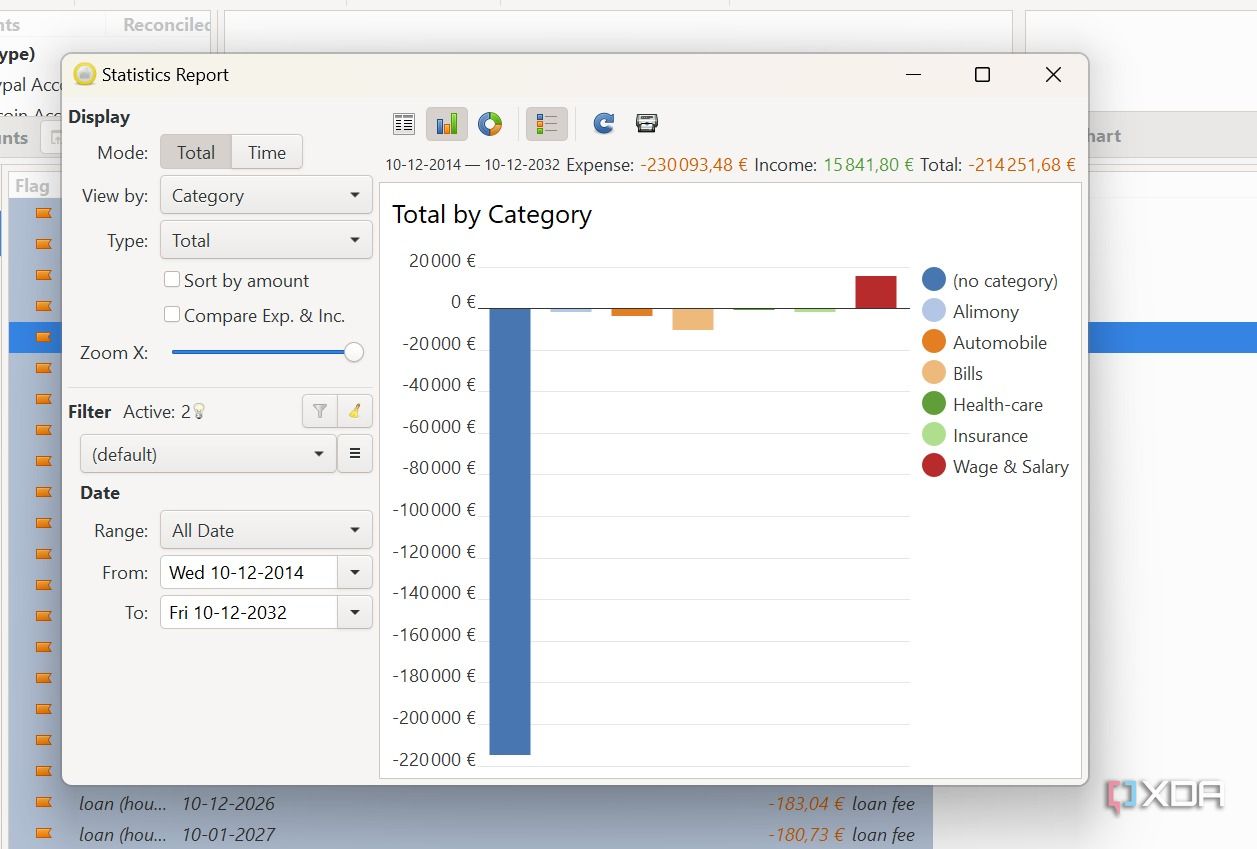The width and height of the screenshot is (1257, 849).
Task: Open the From date calendar dropdown arrow
Action: 355,573
